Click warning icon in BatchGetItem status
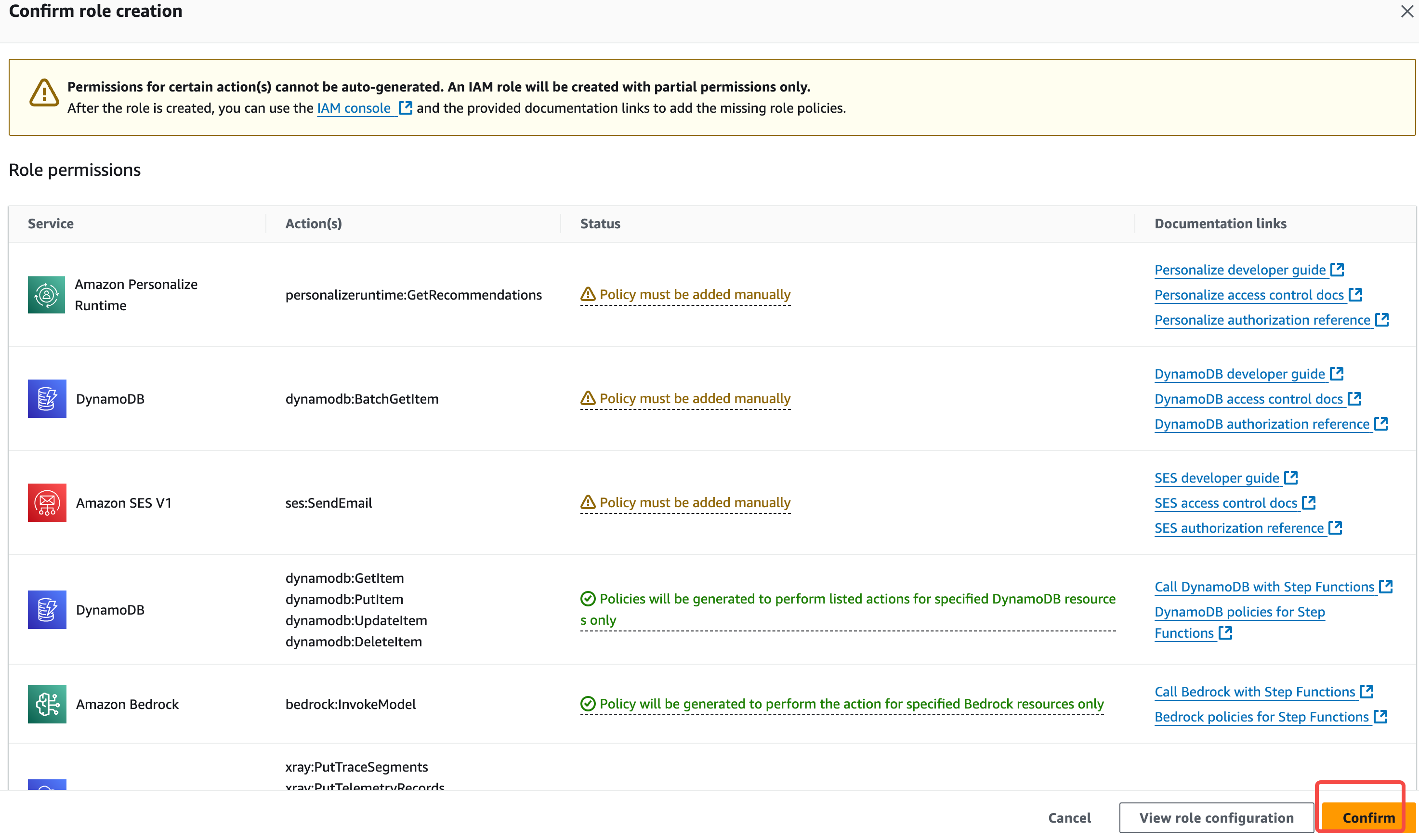The height and width of the screenshot is (840, 1419). pyautogui.click(x=588, y=398)
